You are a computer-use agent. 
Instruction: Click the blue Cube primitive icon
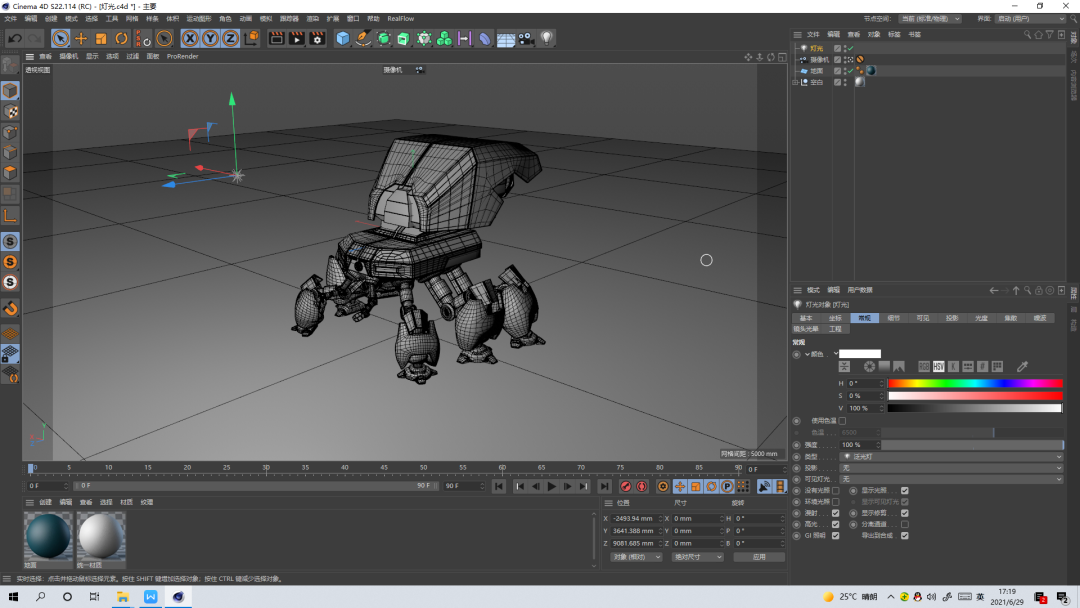pyautogui.click(x=342, y=39)
